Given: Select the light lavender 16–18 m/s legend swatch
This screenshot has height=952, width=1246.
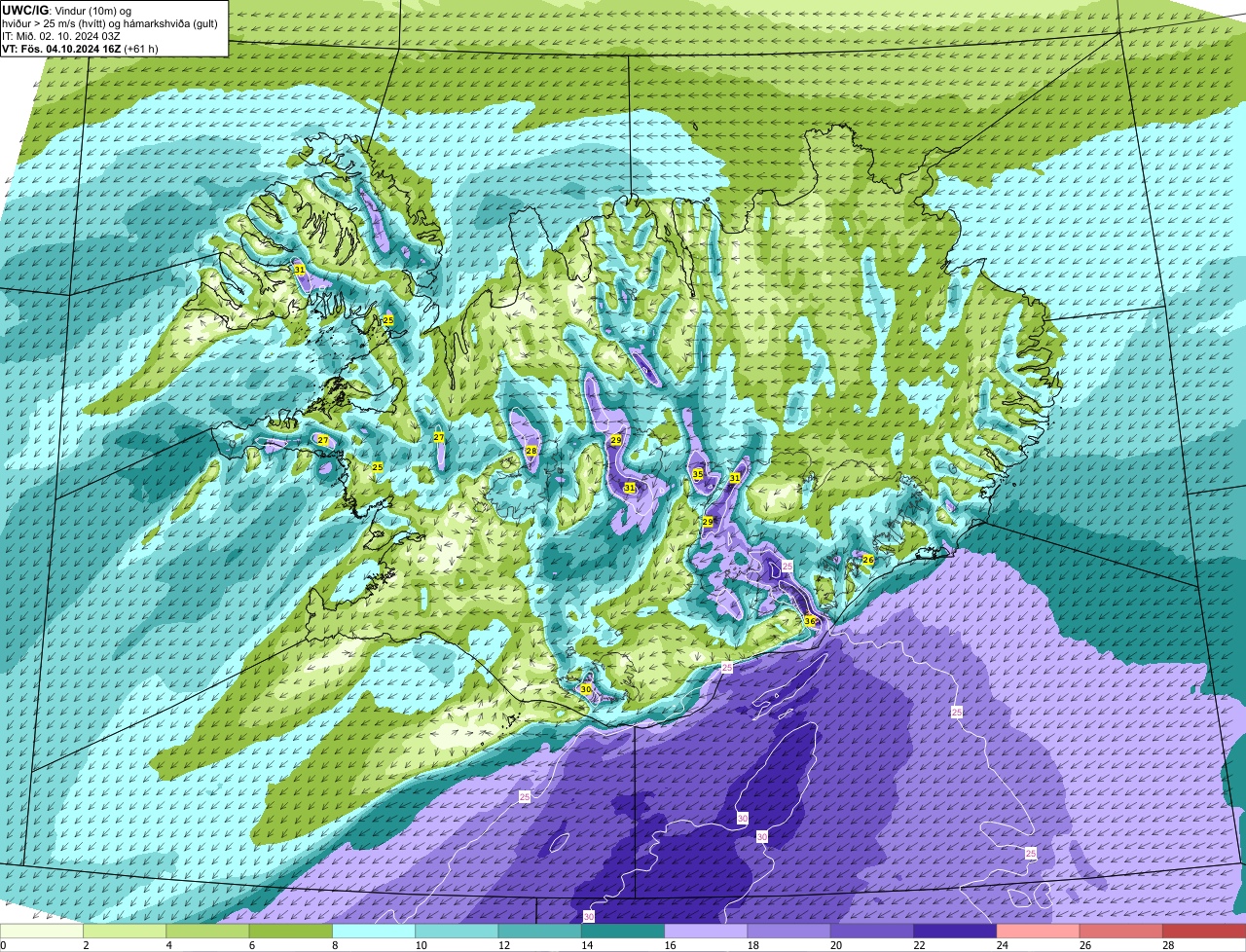Looking at the screenshot, I should (x=706, y=932).
